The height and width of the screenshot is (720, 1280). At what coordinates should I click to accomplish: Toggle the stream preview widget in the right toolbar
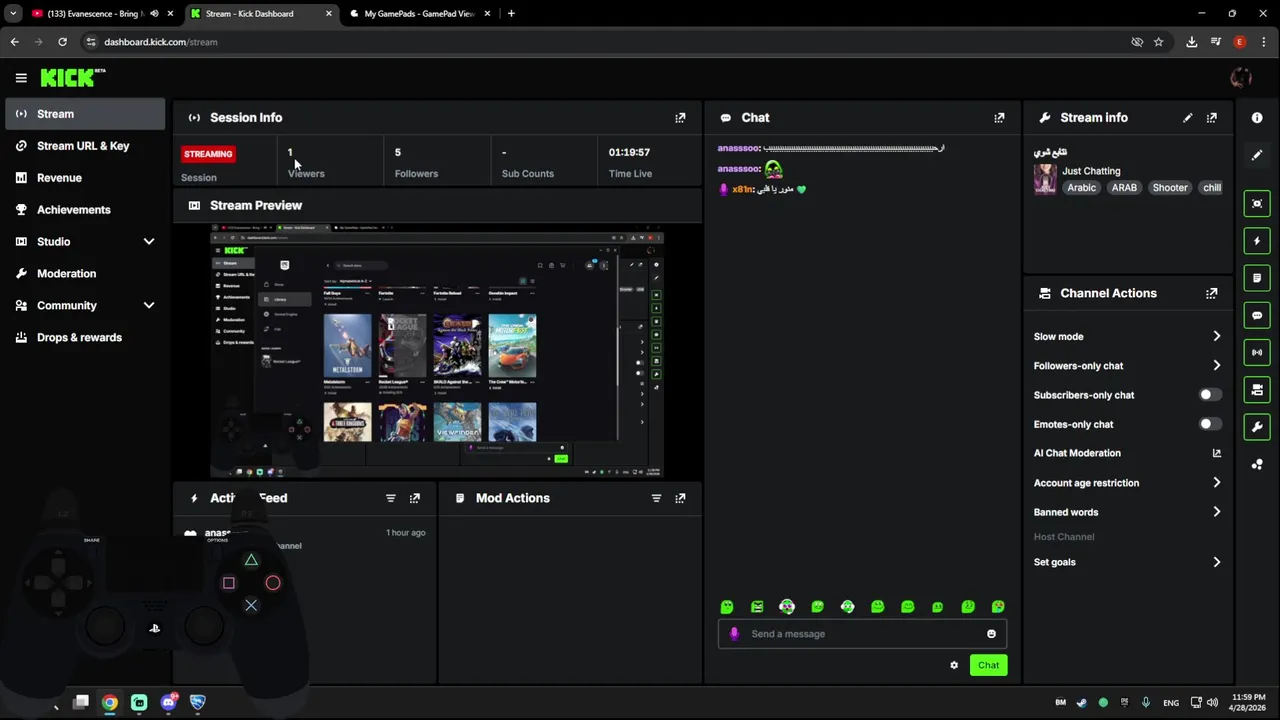tap(1257, 204)
